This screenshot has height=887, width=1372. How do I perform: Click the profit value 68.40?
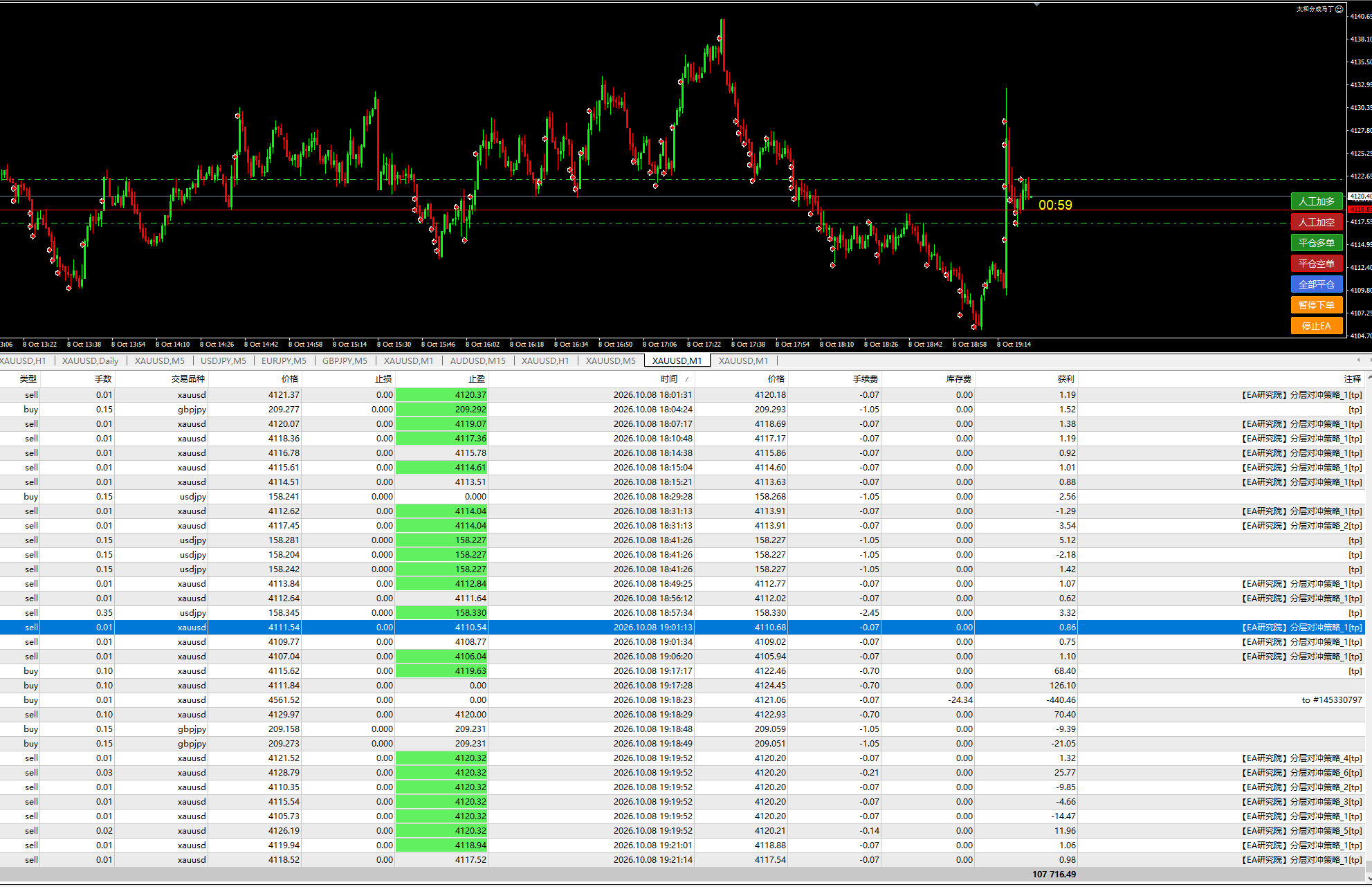[1065, 671]
